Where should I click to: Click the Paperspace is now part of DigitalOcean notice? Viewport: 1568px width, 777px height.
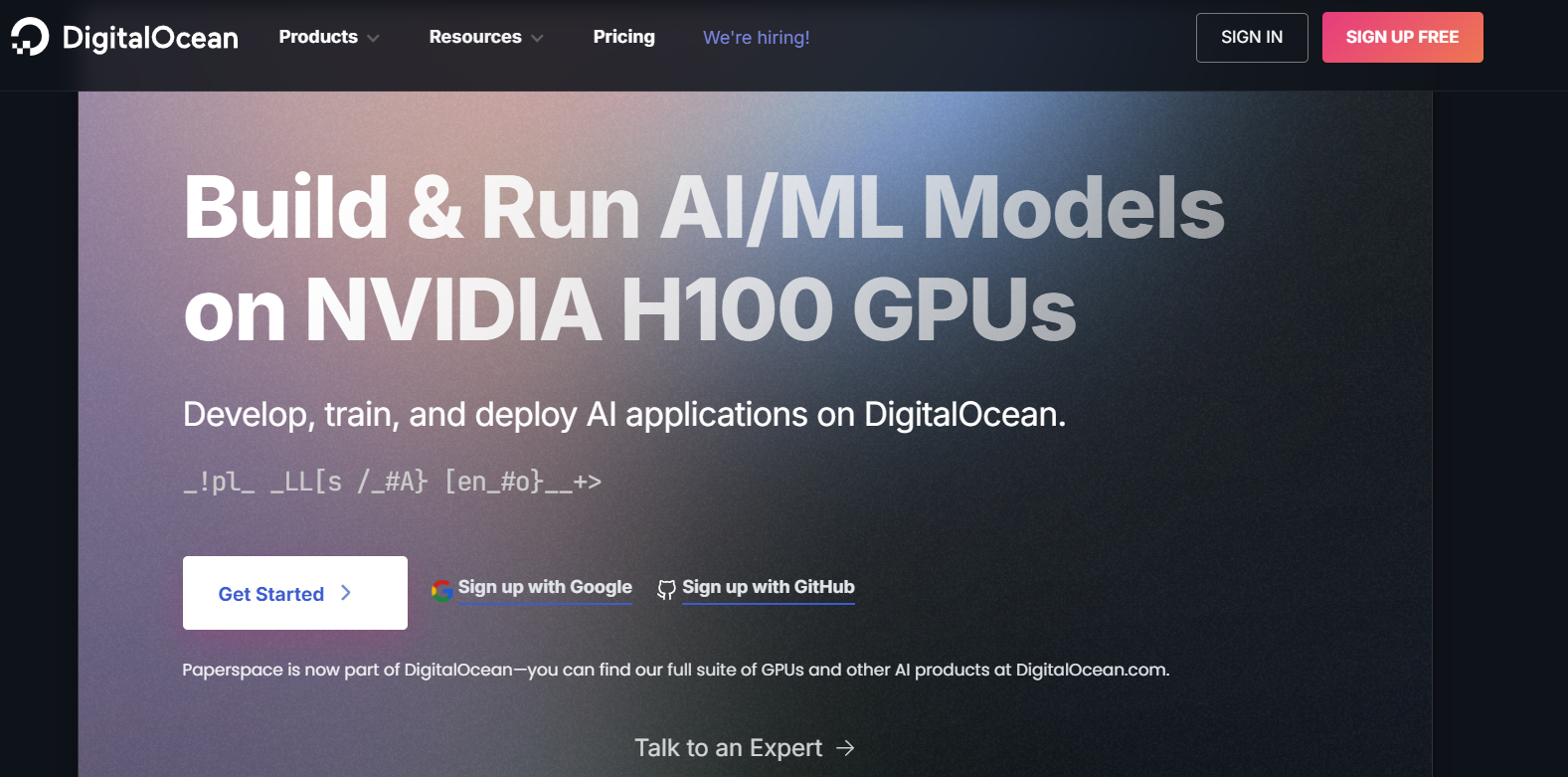pos(675,670)
